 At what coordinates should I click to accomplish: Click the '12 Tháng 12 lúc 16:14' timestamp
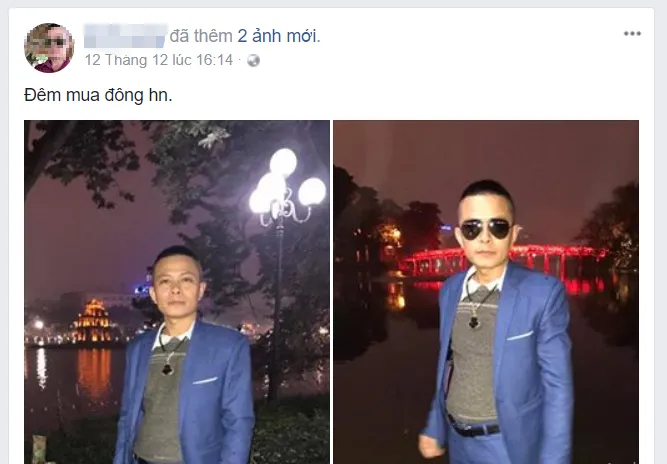click(159, 60)
